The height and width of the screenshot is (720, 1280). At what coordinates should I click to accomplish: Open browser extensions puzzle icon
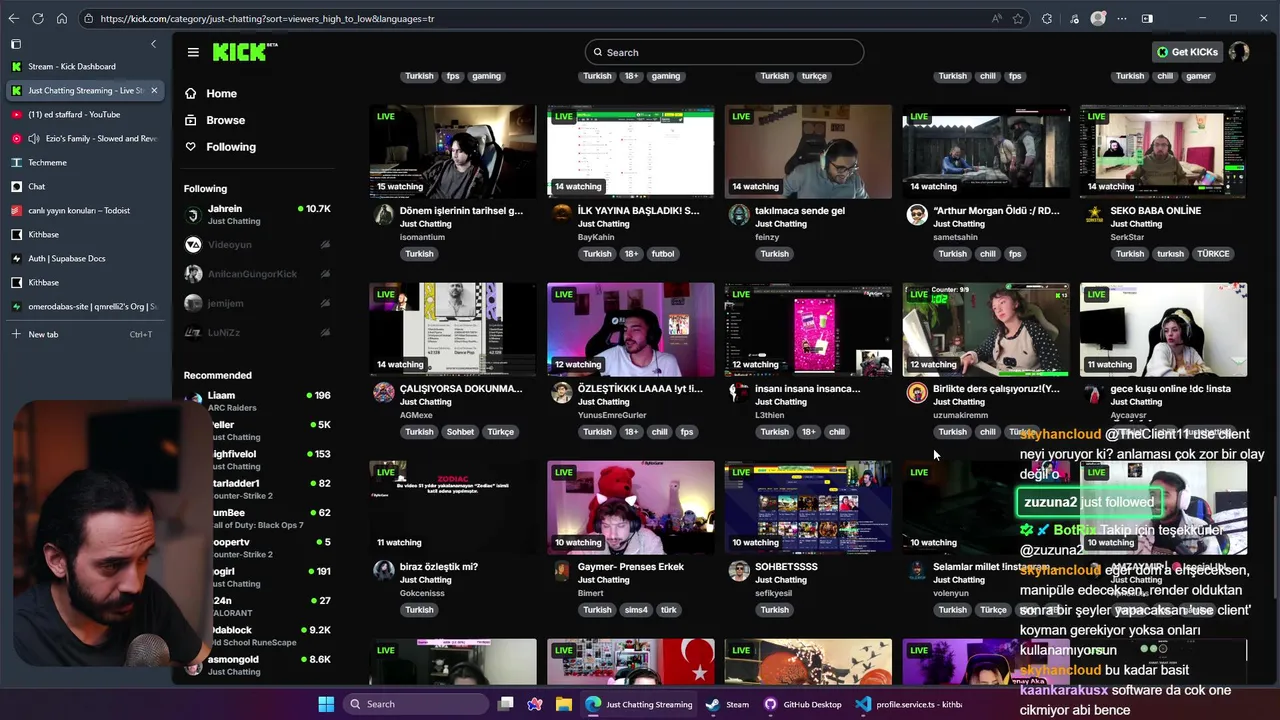tap(1047, 18)
